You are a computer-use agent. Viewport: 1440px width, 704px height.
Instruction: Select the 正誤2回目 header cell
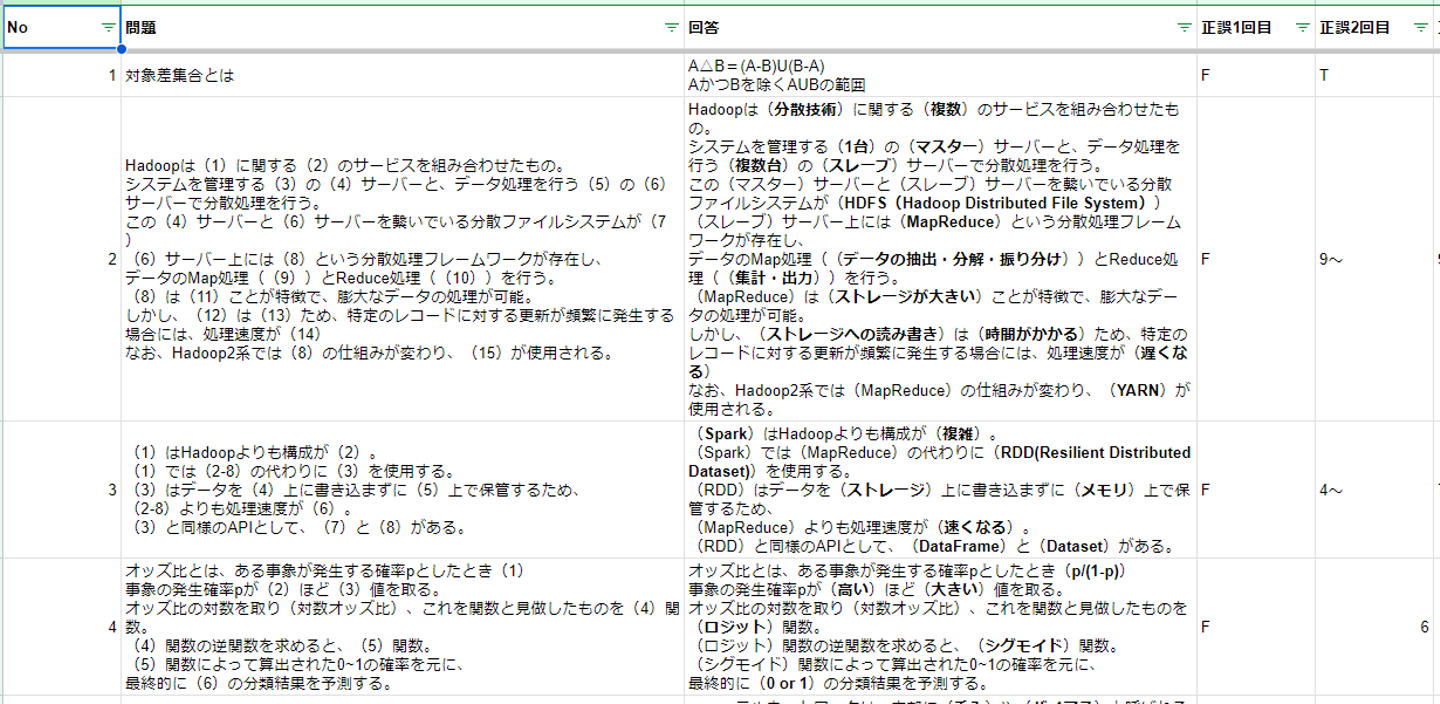pyautogui.click(x=1375, y=28)
